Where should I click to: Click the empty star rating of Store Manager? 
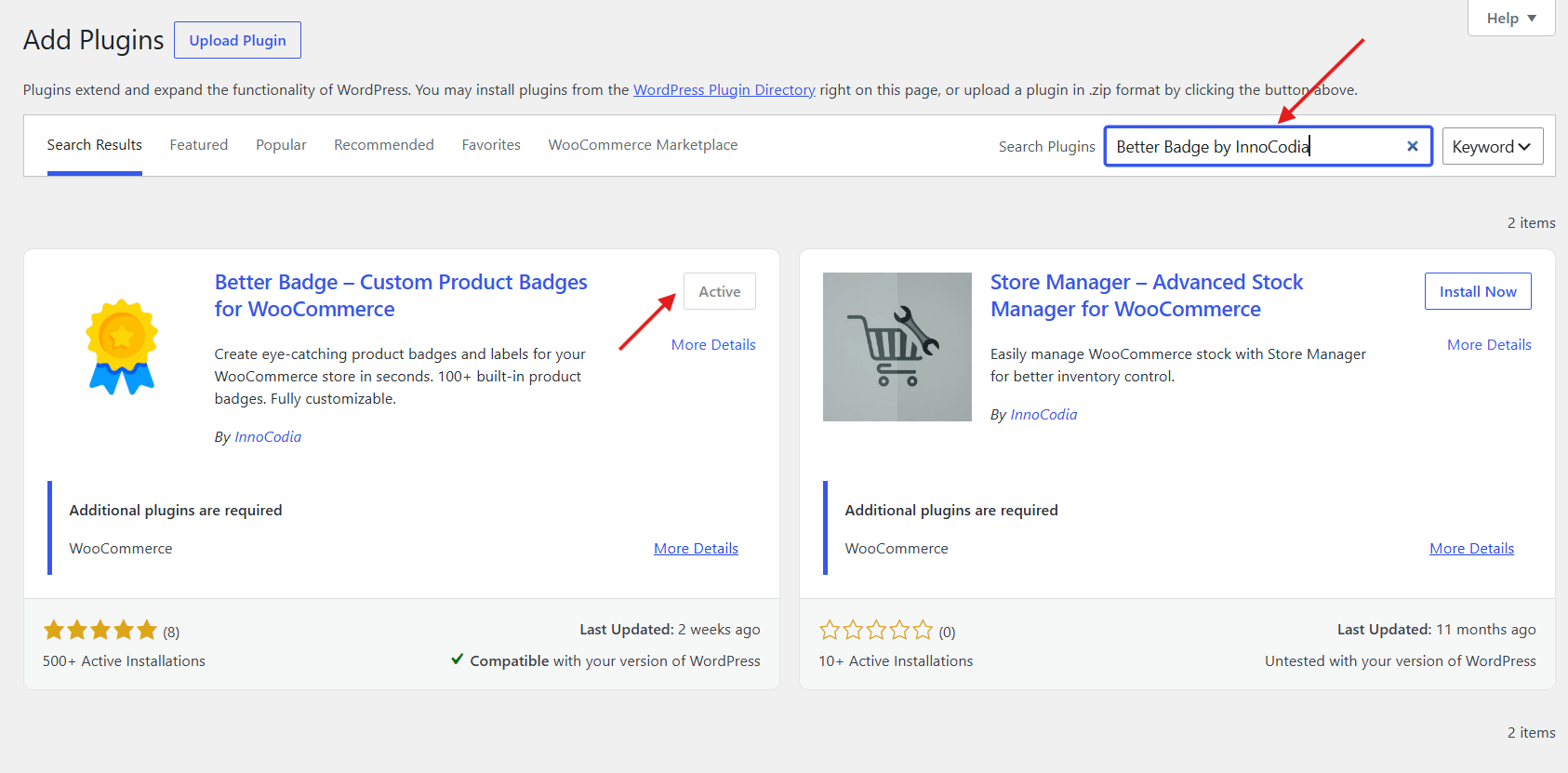(876, 631)
